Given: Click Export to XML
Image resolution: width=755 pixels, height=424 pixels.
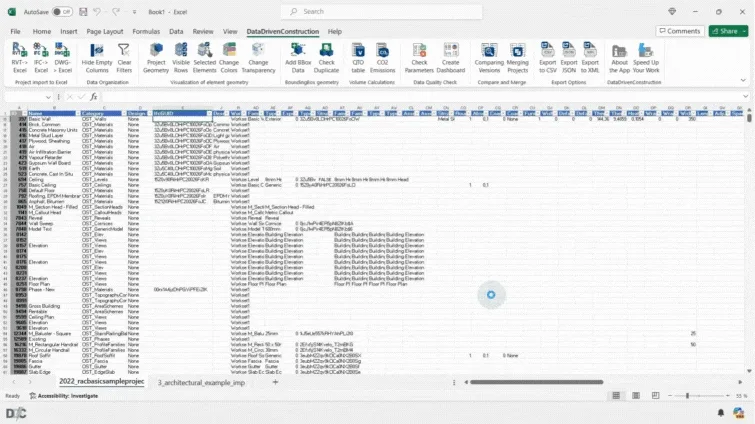Looking at the screenshot, I should (590, 58).
